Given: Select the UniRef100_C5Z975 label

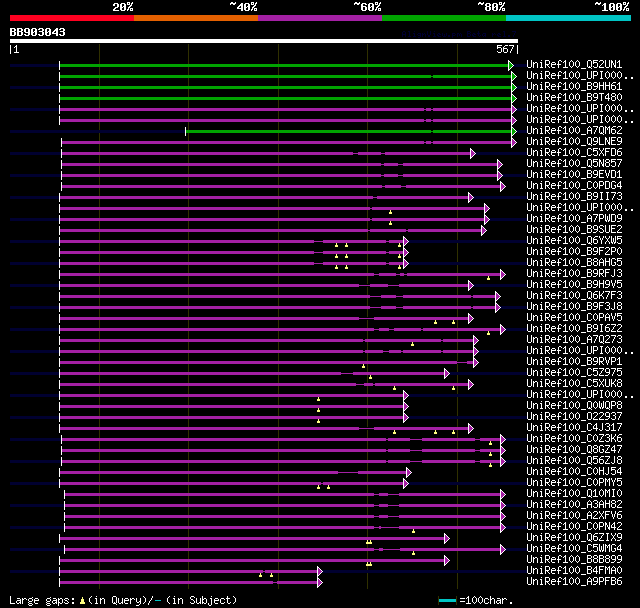Looking at the screenshot, I should pos(574,373).
